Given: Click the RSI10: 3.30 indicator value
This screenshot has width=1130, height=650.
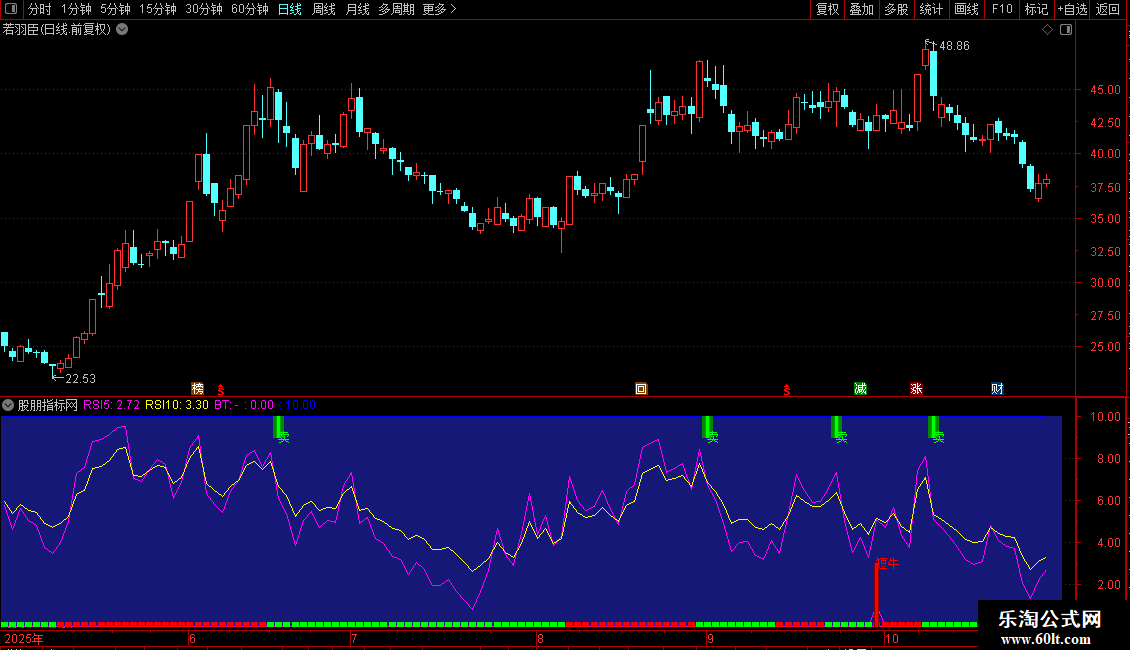Looking at the screenshot, I should [177, 405].
